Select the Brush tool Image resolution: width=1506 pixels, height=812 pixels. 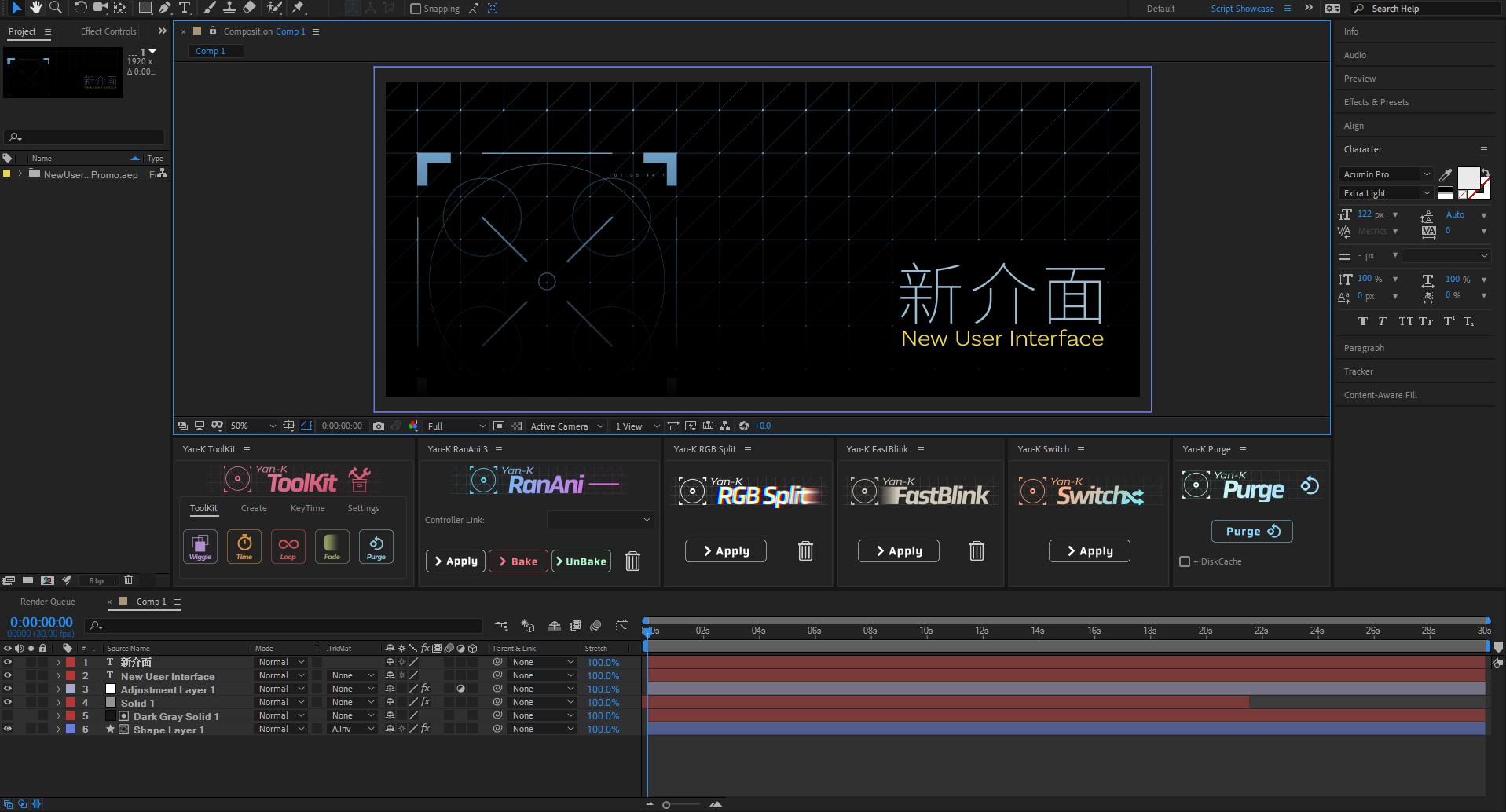click(x=210, y=8)
